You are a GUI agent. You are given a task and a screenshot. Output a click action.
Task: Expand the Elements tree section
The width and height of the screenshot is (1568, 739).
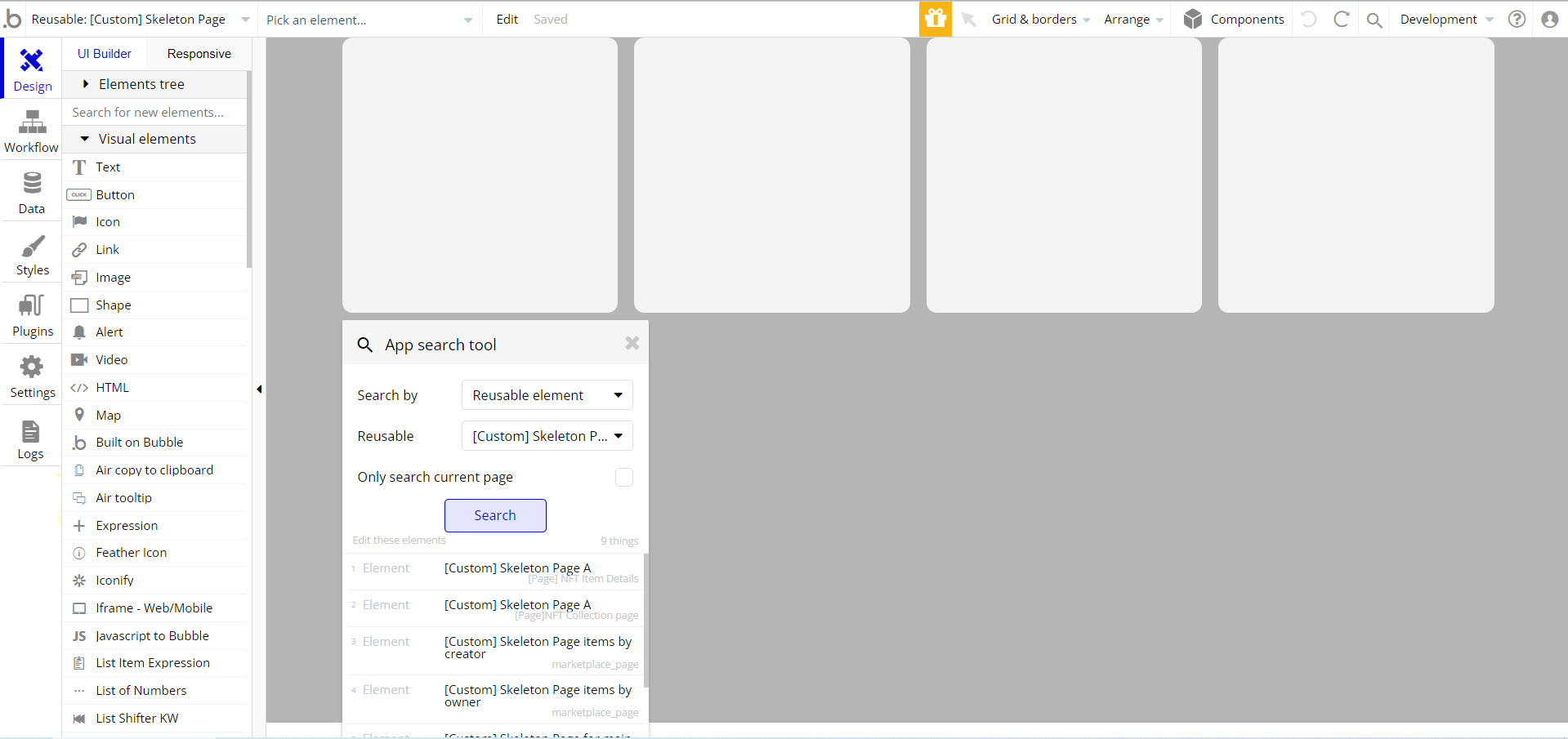[x=154, y=84]
